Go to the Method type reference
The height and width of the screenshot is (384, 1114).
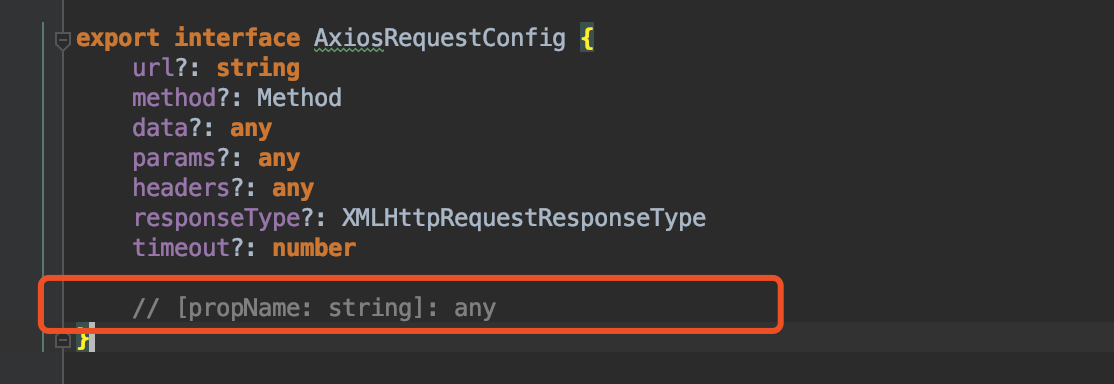299,97
